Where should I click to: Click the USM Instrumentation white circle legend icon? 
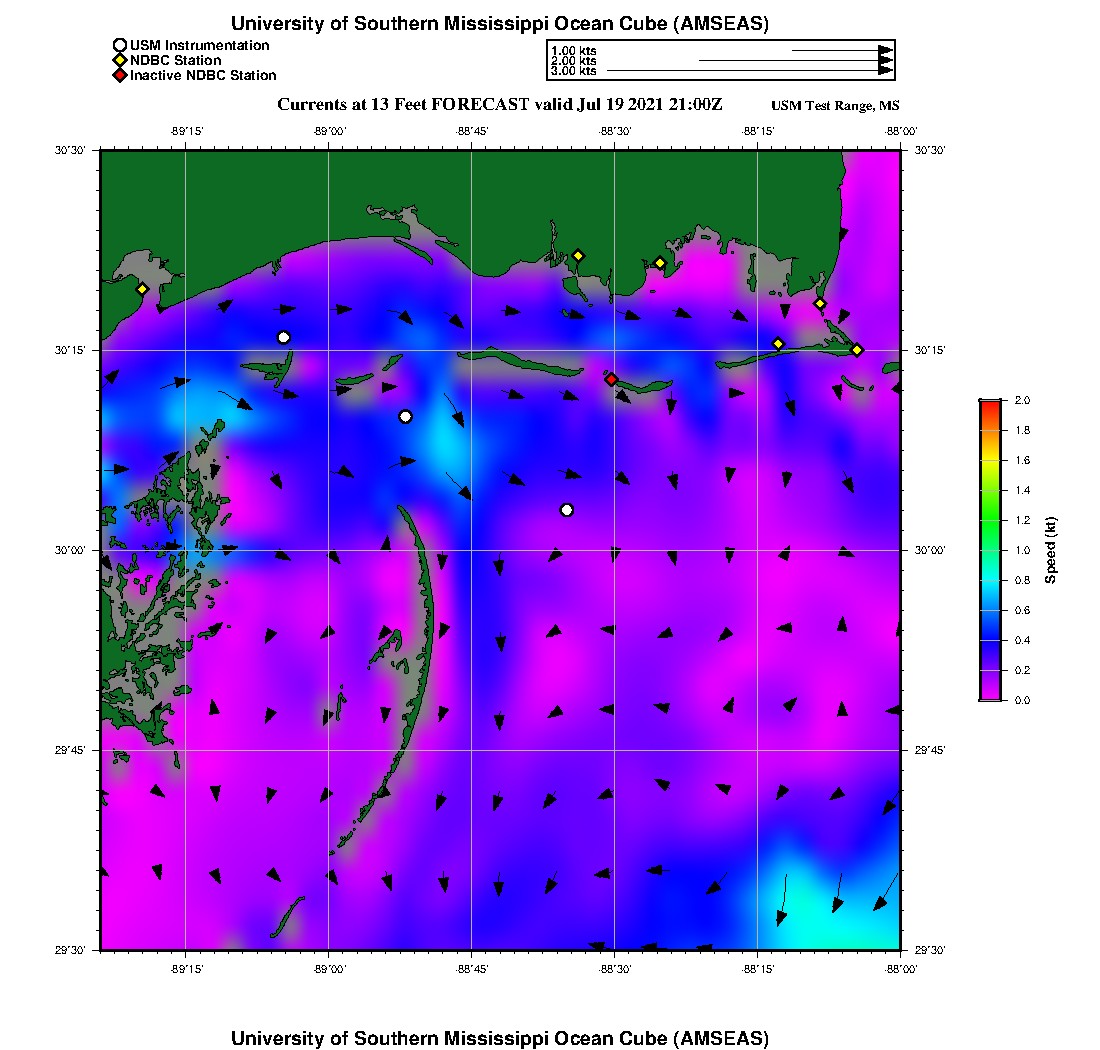point(120,45)
